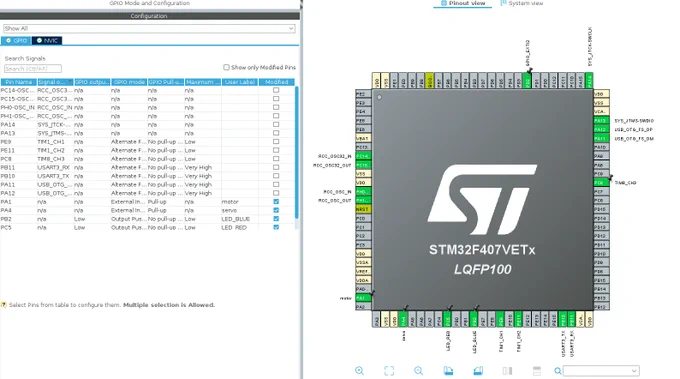This screenshot has width=680, height=379.
Task: Sort table by Modified header
Action: pos(277,82)
